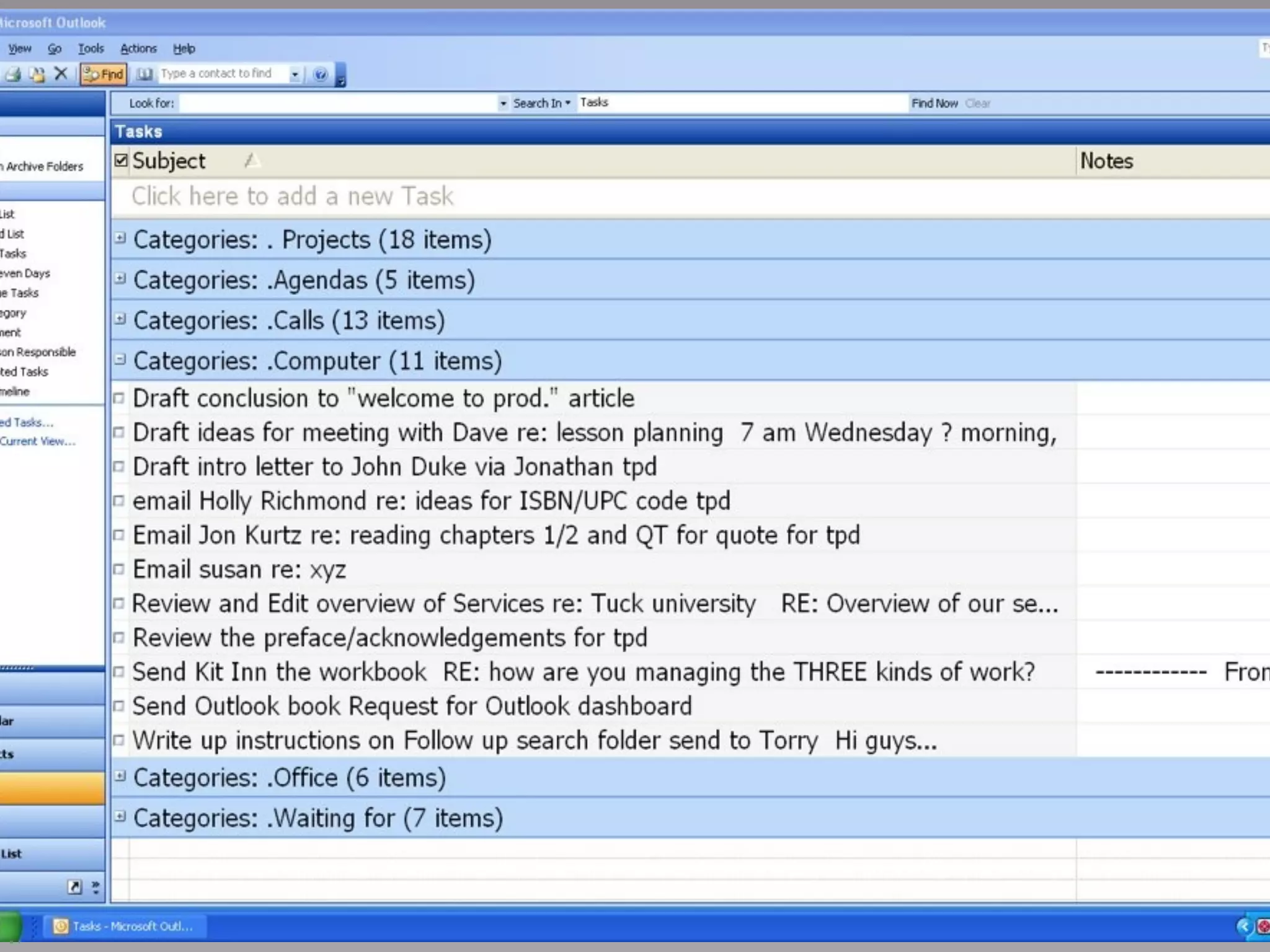Open the Actions menu

pos(138,48)
